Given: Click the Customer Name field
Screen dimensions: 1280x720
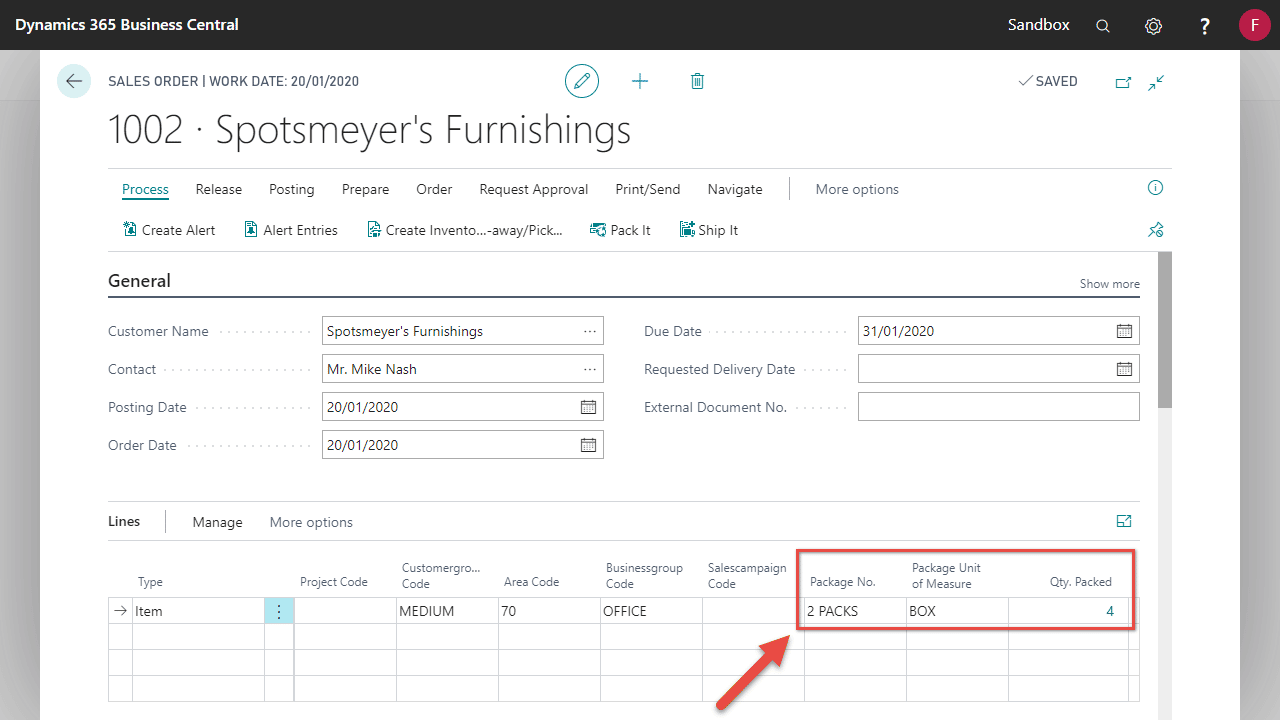Looking at the screenshot, I should pos(463,331).
